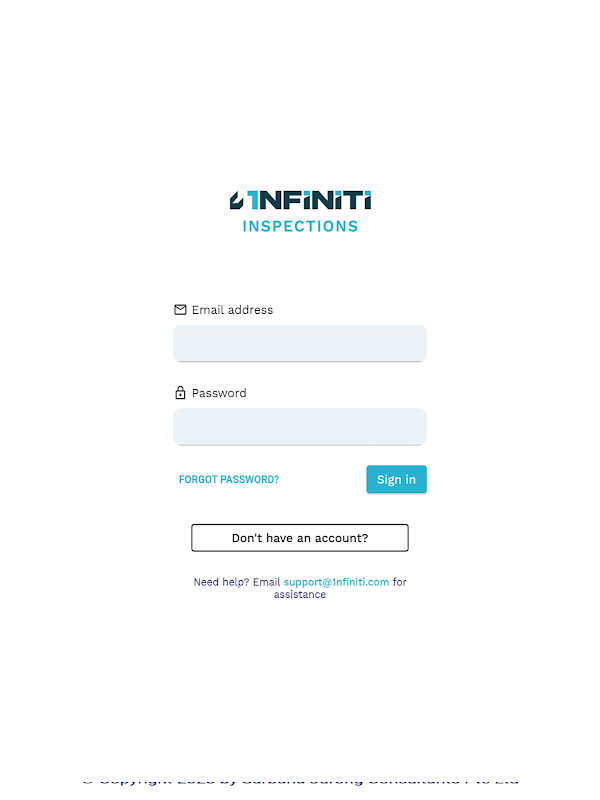Click the arrow emblem left of 1NFINITI logo
Viewport: 600px width, 800px height.
point(237,200)
